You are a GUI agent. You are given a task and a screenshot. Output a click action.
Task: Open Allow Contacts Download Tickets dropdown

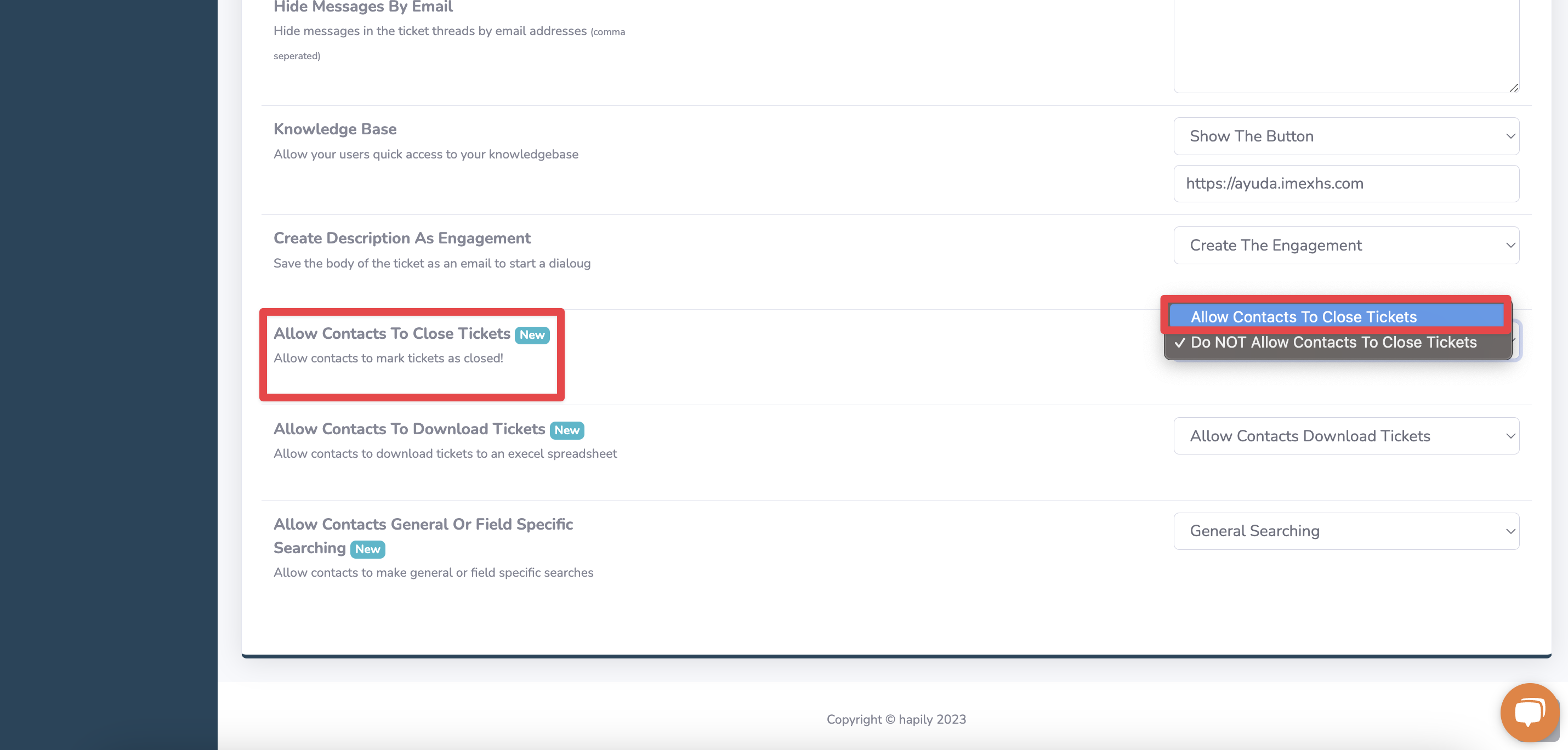pyautogui.click(x=1345, y=436)
